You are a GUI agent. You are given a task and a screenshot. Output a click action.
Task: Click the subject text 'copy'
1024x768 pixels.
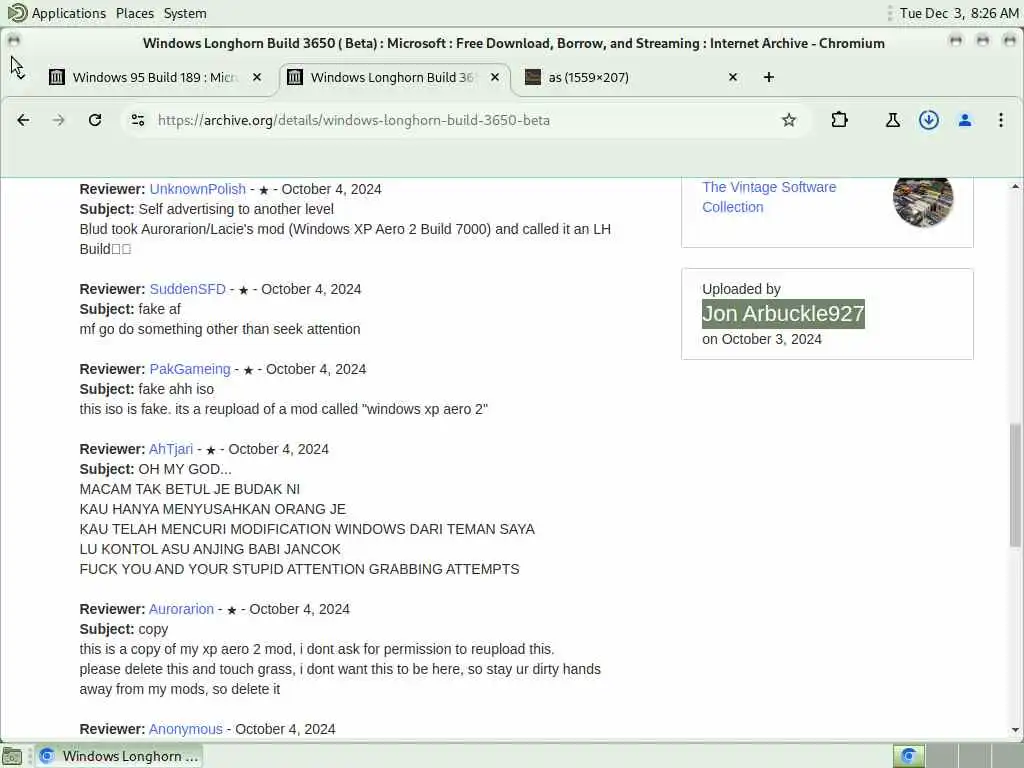[153, 630]
